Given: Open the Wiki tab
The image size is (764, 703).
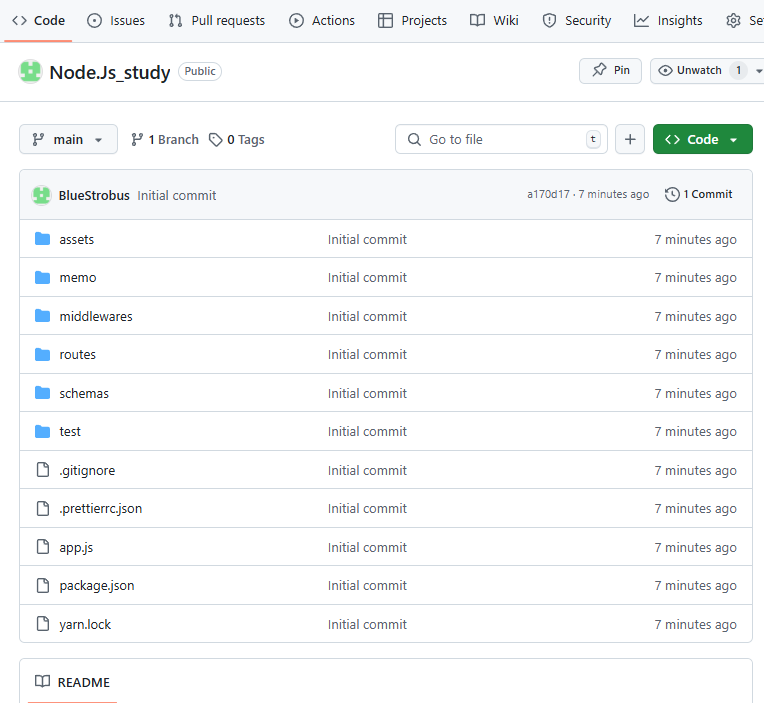Looking at the screenshot, I should pos(494,20).
